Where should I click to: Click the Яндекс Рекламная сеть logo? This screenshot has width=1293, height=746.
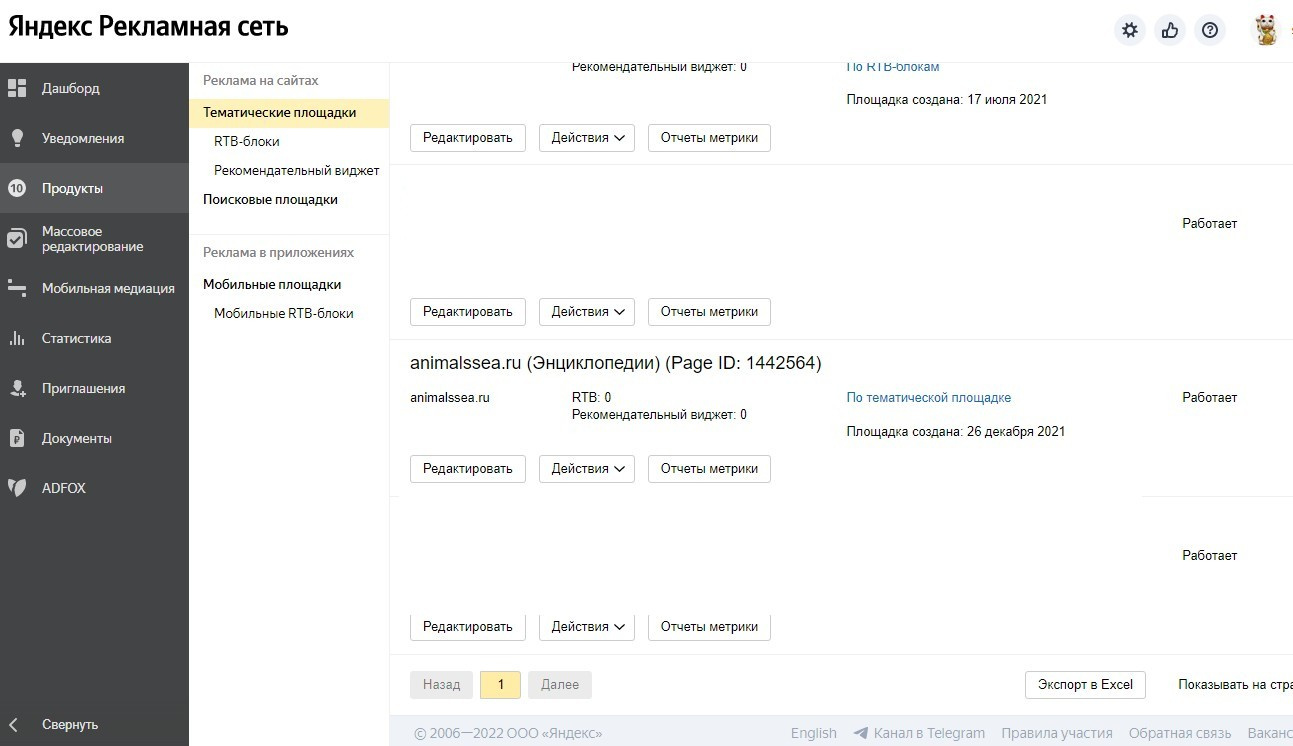(149, 27)
